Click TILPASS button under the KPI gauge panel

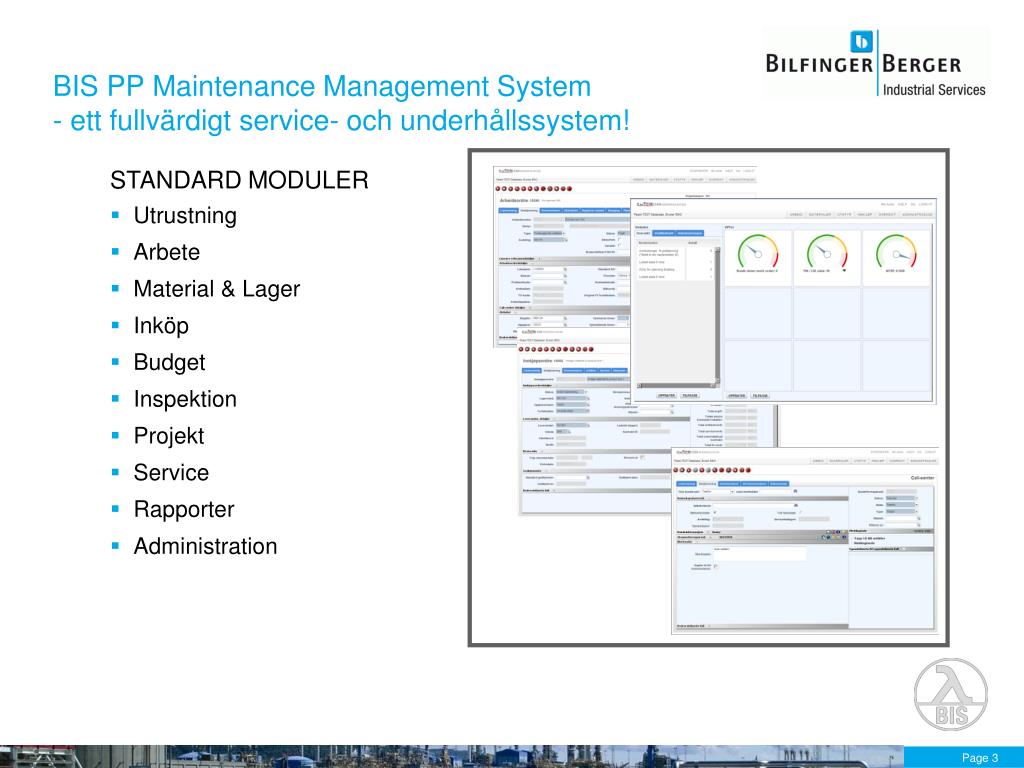pyautogui.click(x=760, y=396)
